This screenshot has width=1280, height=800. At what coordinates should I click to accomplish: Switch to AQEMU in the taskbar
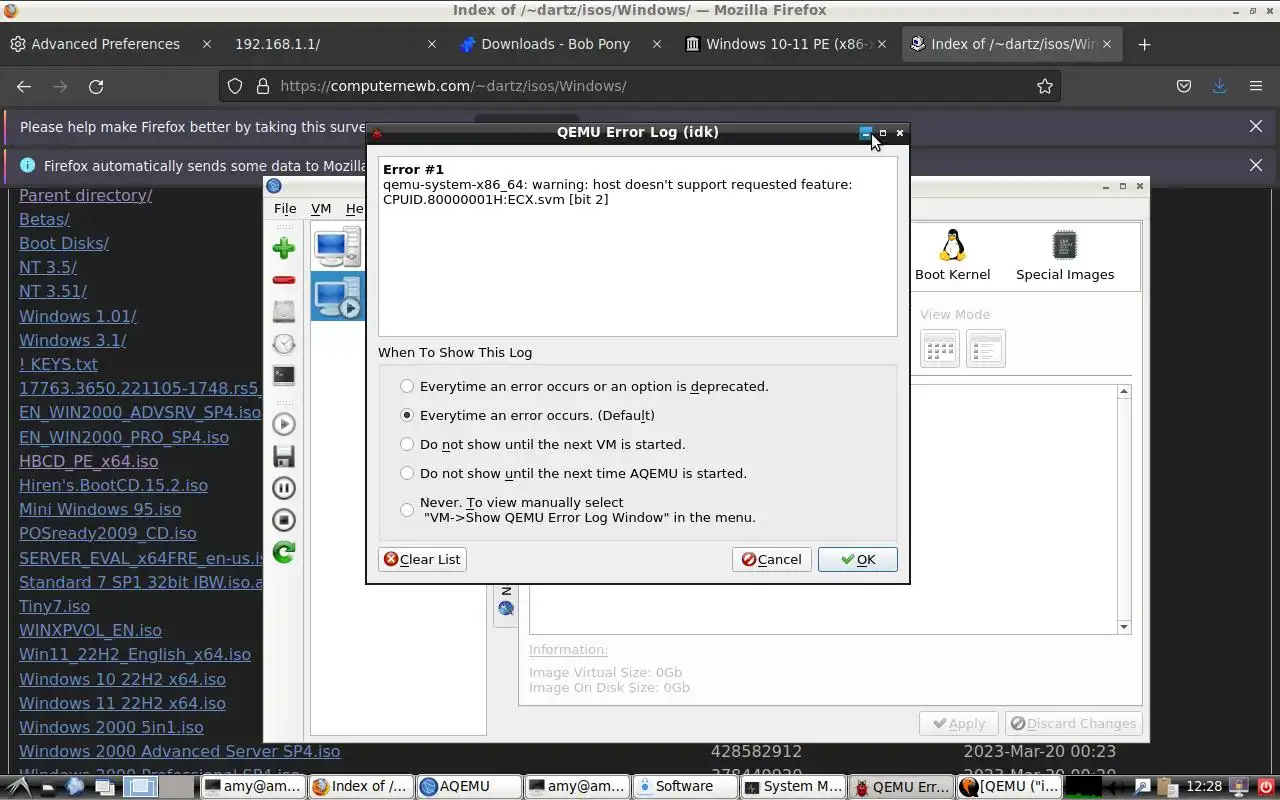(468, 787)
